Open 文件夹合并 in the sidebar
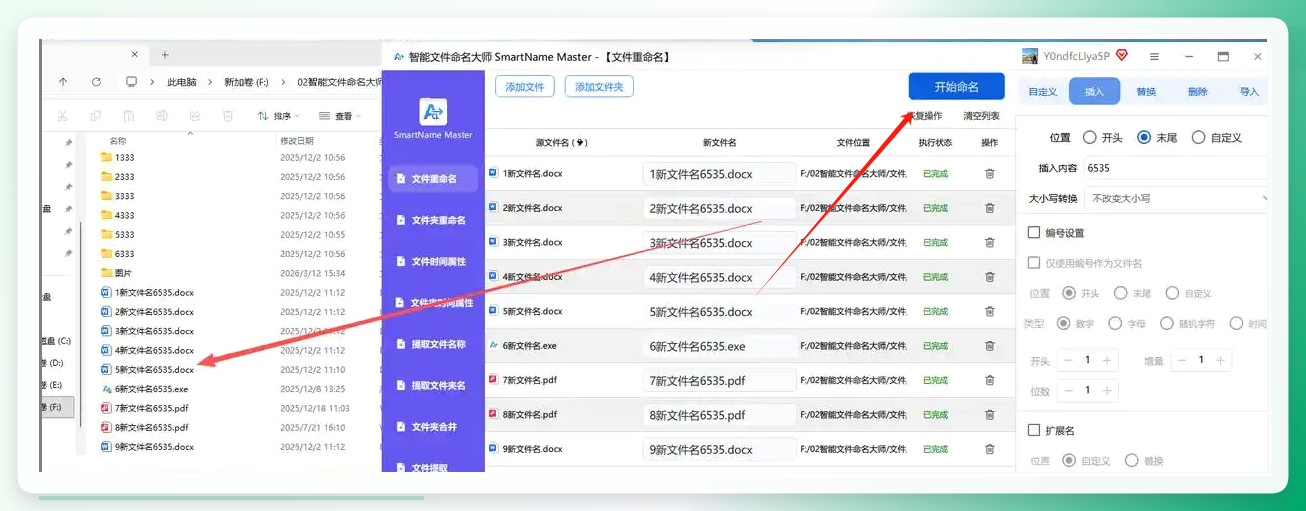 tap(433, 426)
